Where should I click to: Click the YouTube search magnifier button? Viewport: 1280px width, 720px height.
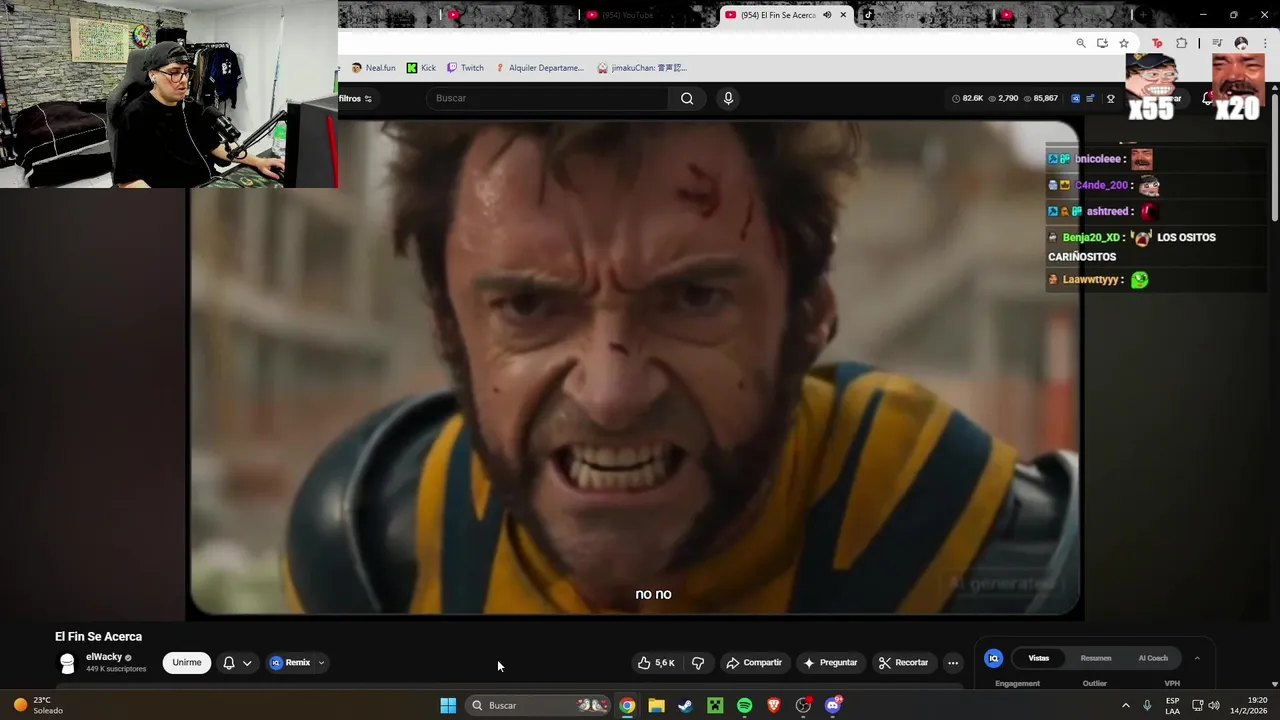coord(687,98)
